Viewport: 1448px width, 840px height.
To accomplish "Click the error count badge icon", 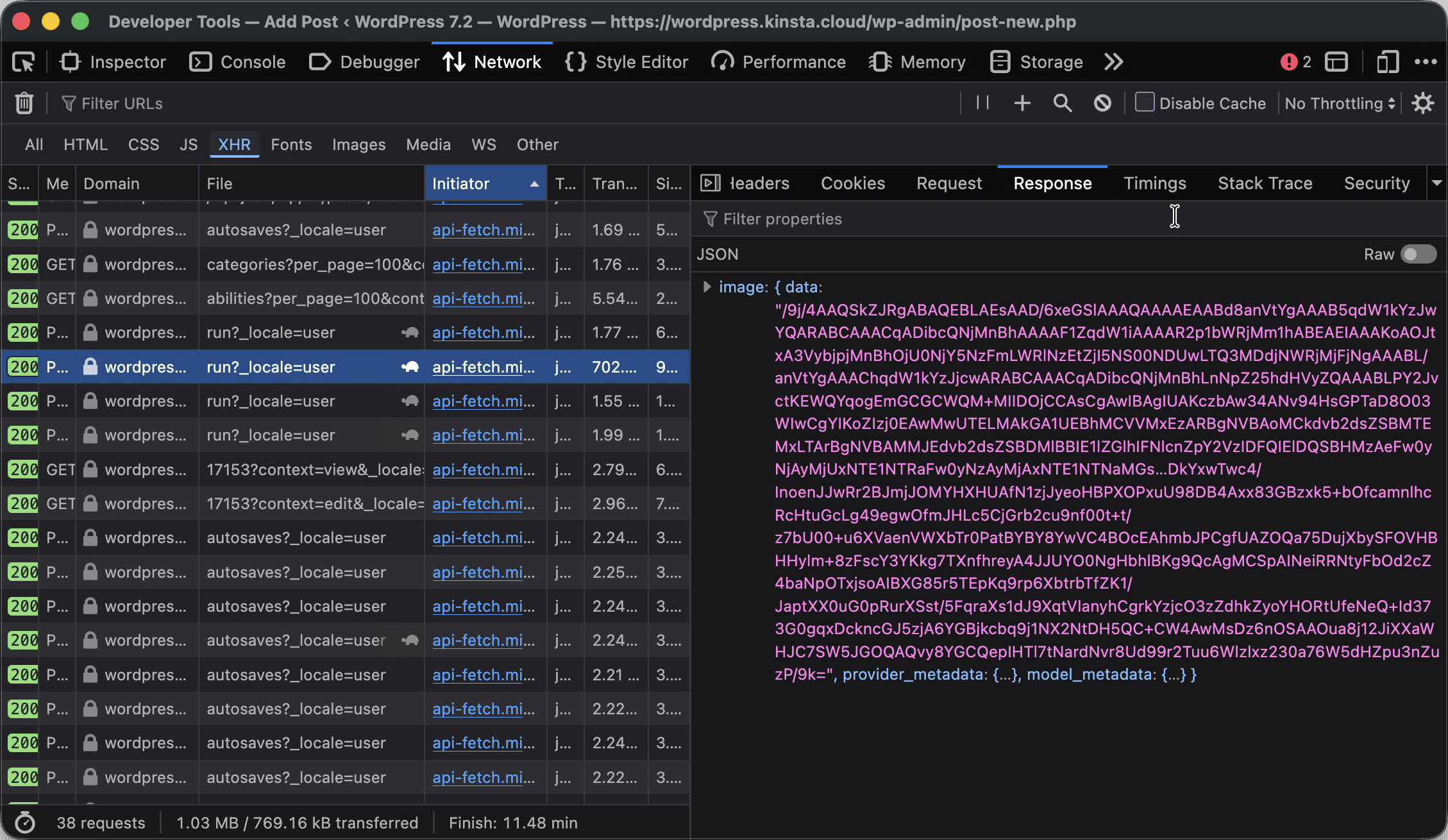I will 1289,62.
